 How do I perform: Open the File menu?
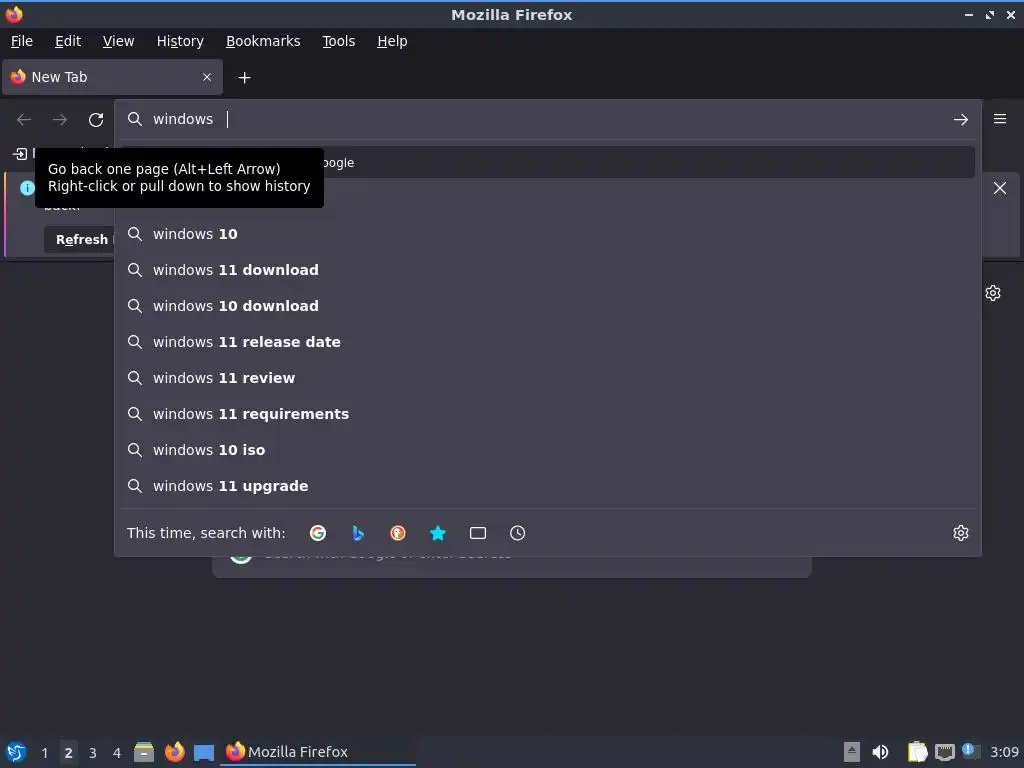pyautogui.click(x=22, y=41)
